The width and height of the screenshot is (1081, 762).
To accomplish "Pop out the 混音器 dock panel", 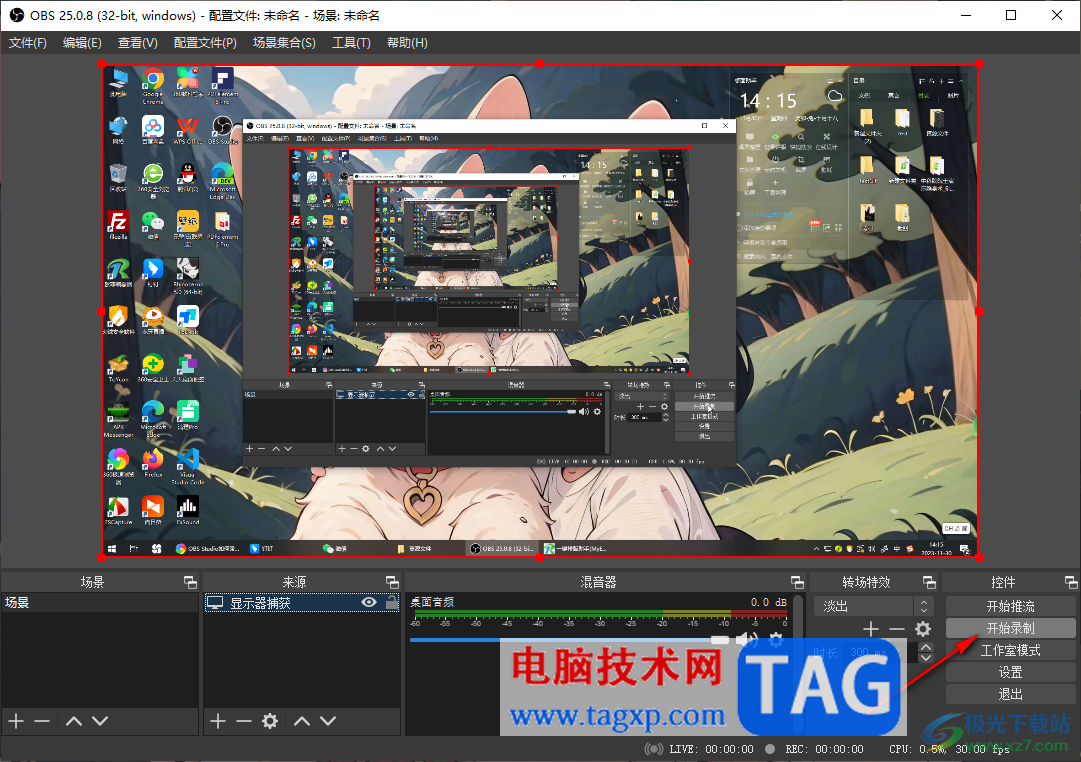I will point(797,582).
